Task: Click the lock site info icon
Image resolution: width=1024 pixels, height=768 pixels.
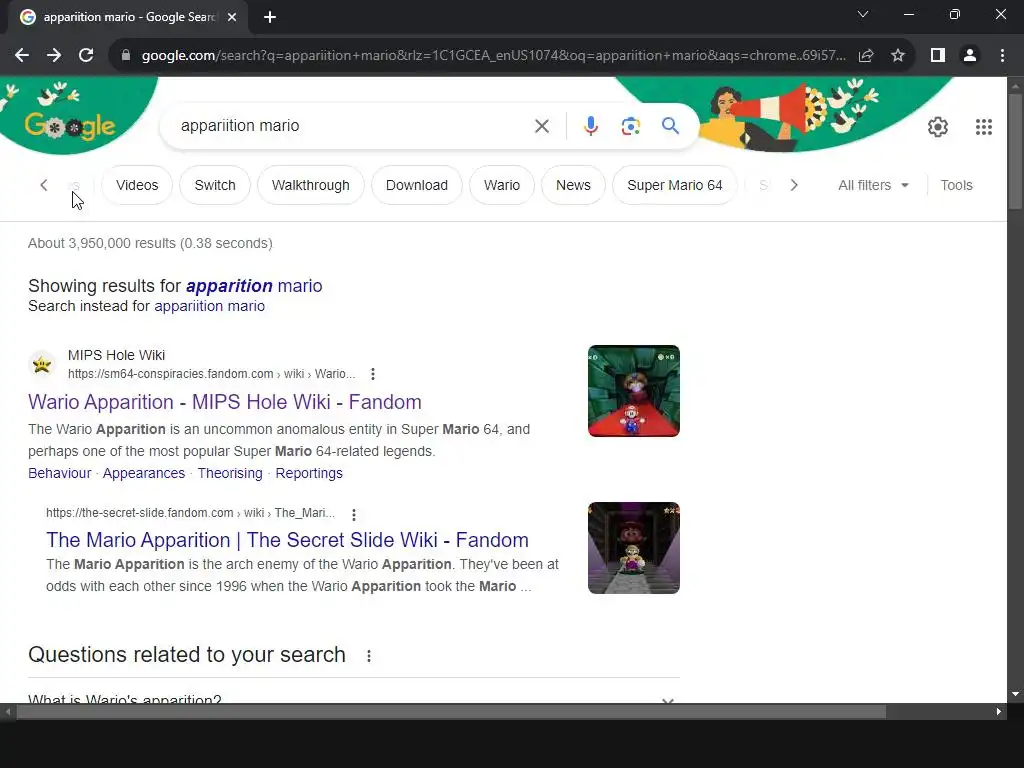Action: pyautogui.click(x=125, y=56)
